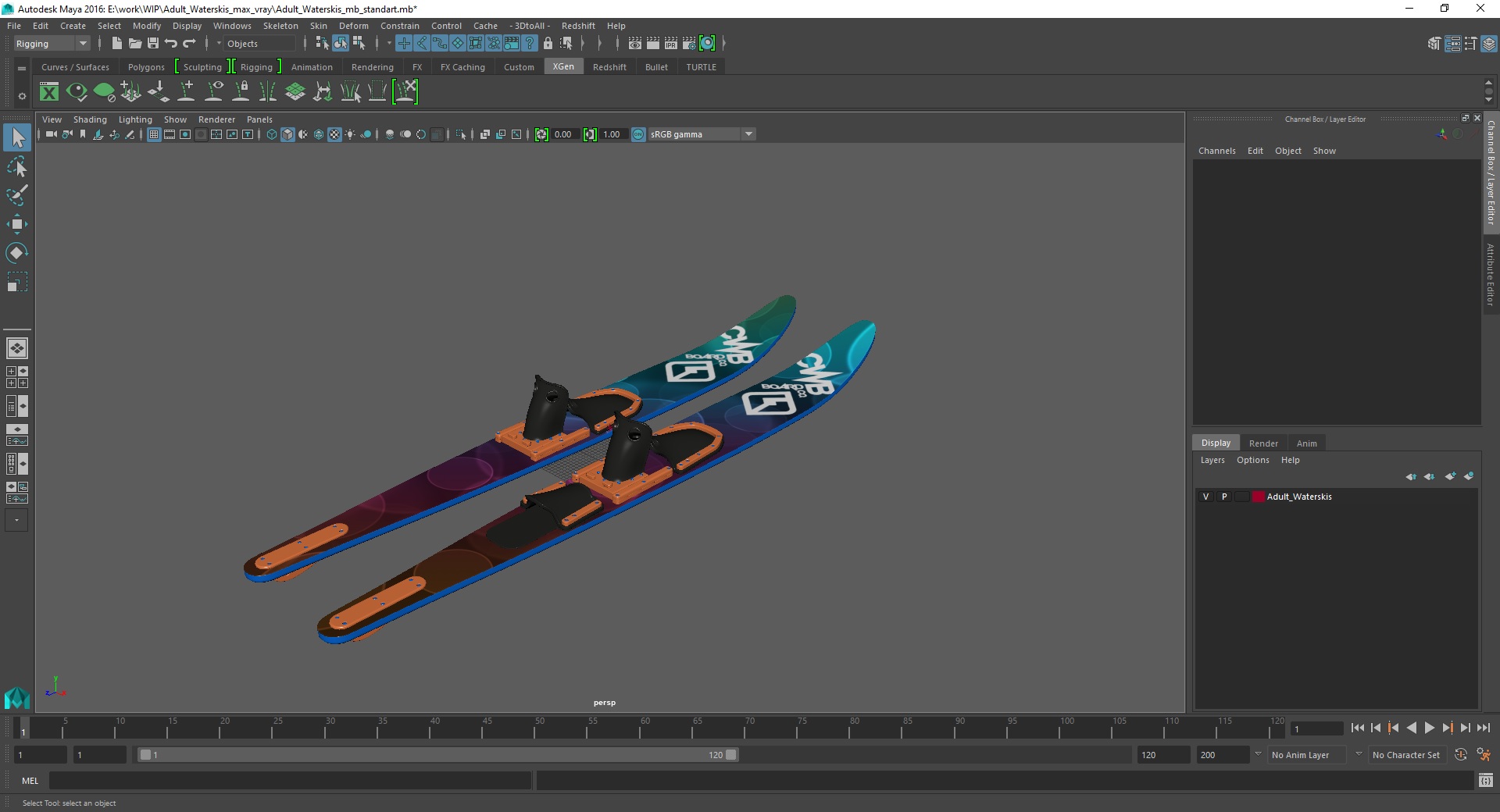Click the undo arrow icon
The height and width of the screenshot is (812, 1500).
(171, 44)
